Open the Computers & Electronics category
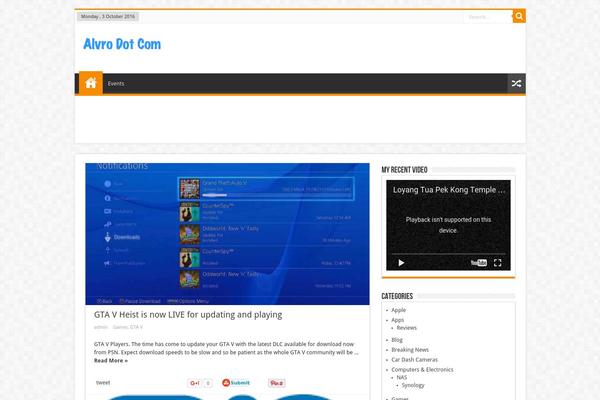 [422, 370]
